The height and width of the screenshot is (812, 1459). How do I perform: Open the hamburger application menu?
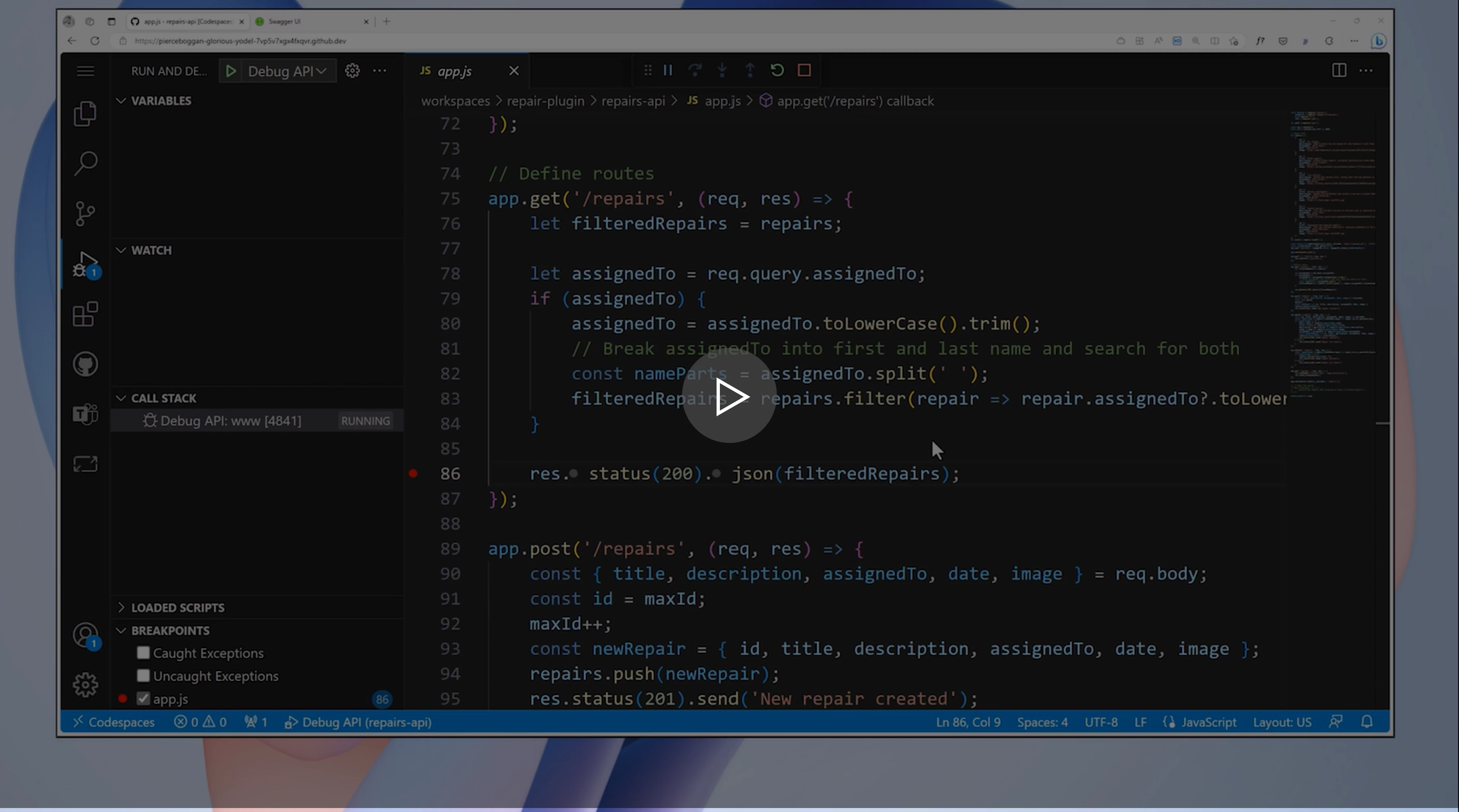(x=85, y=70)
